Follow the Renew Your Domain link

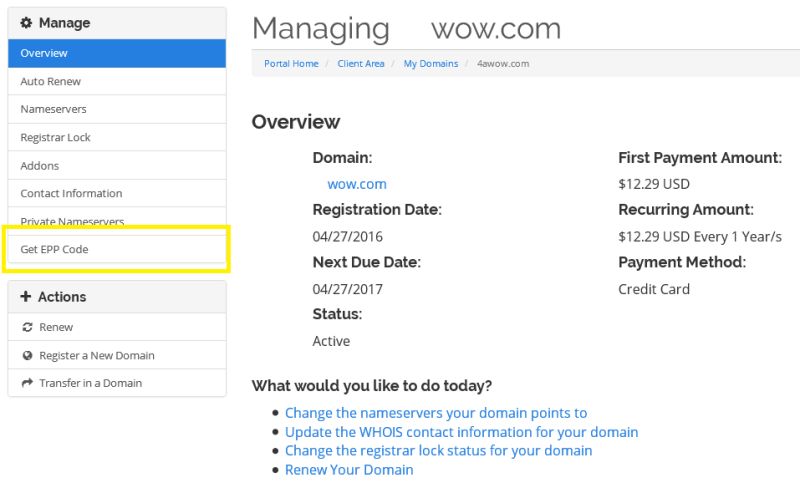pyautogui.click(x=349, y=470)
